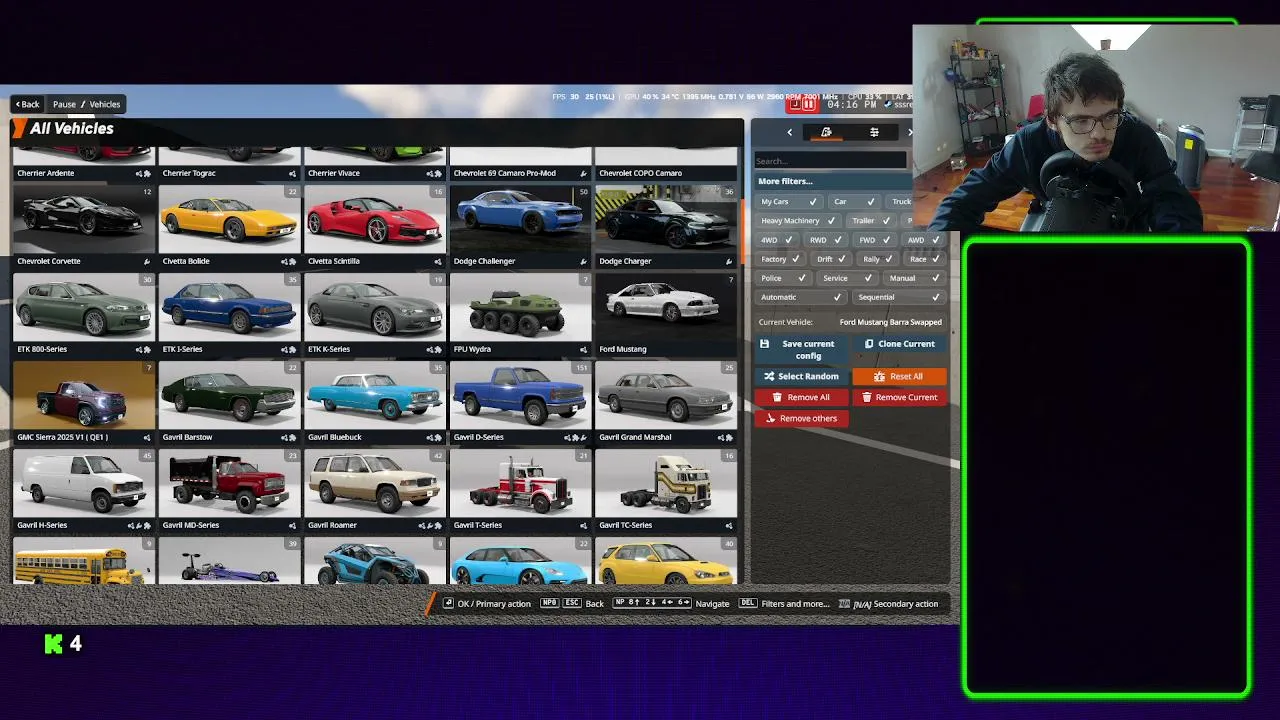Click the Chevrolet 69 Camaro Pro-Mod label
This screenshot has height=720, width=1280.
[504, 173]
